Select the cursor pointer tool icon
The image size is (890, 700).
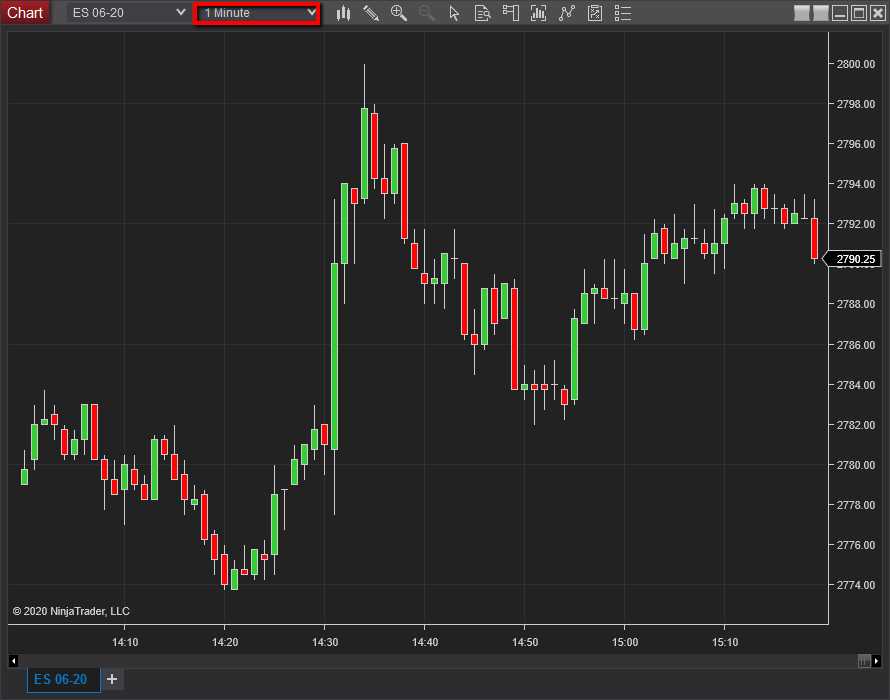454,13
